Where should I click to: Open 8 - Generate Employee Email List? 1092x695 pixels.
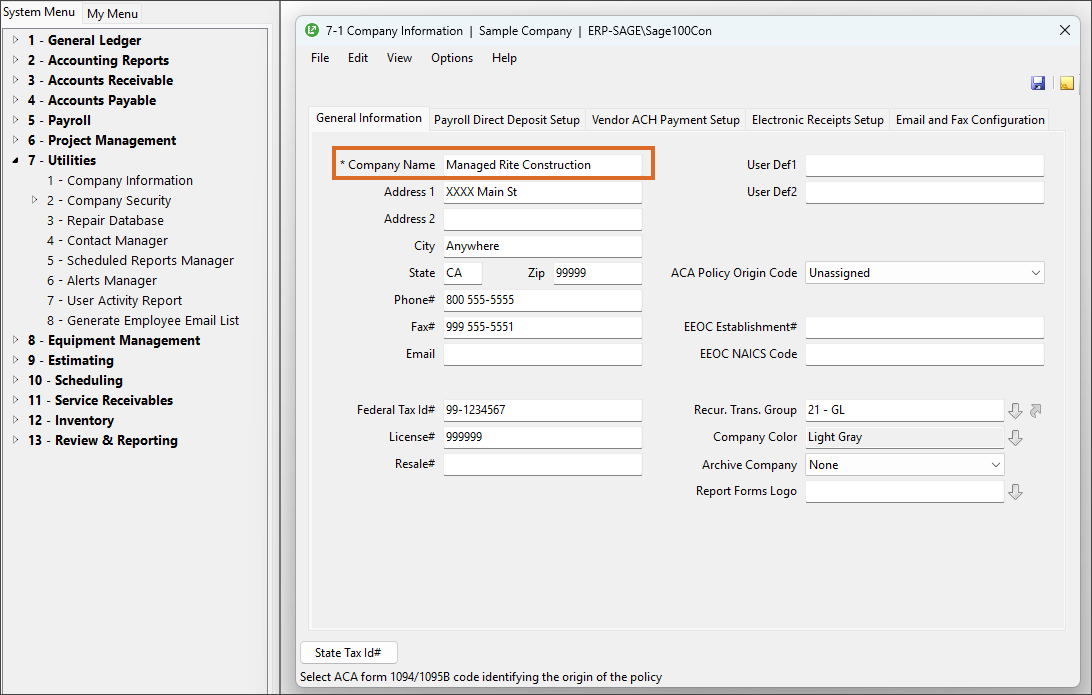143,320
